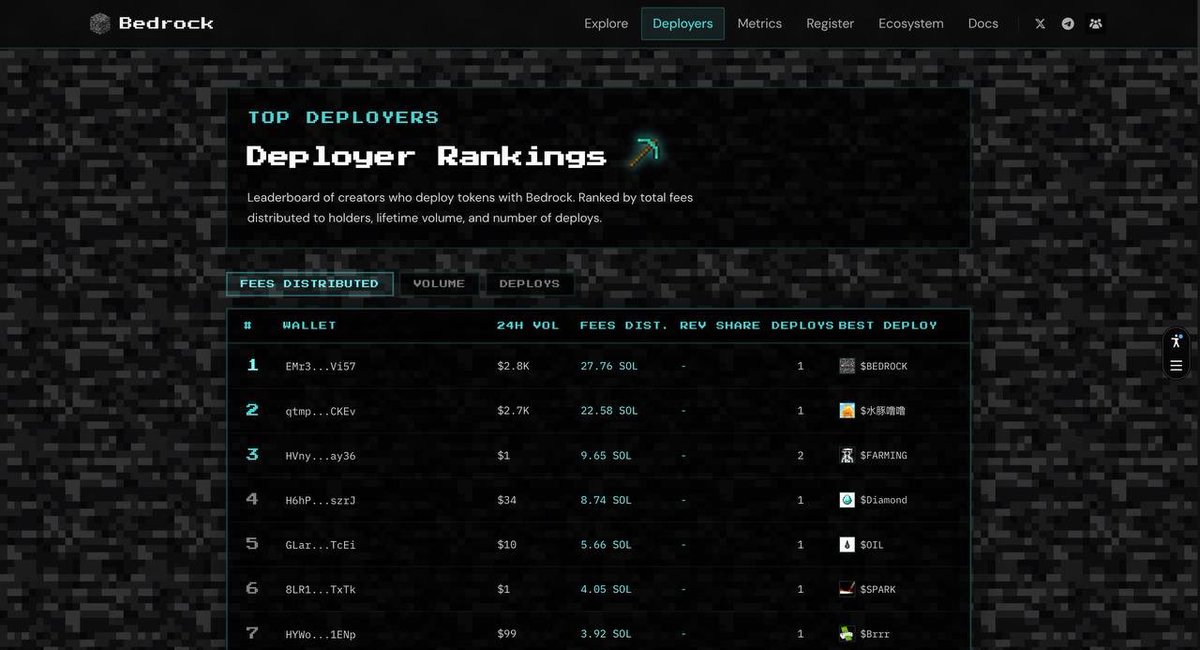The image size is (1200, 650).
Task: Click the WALLET column header
Action: click(x=309, y=325)
